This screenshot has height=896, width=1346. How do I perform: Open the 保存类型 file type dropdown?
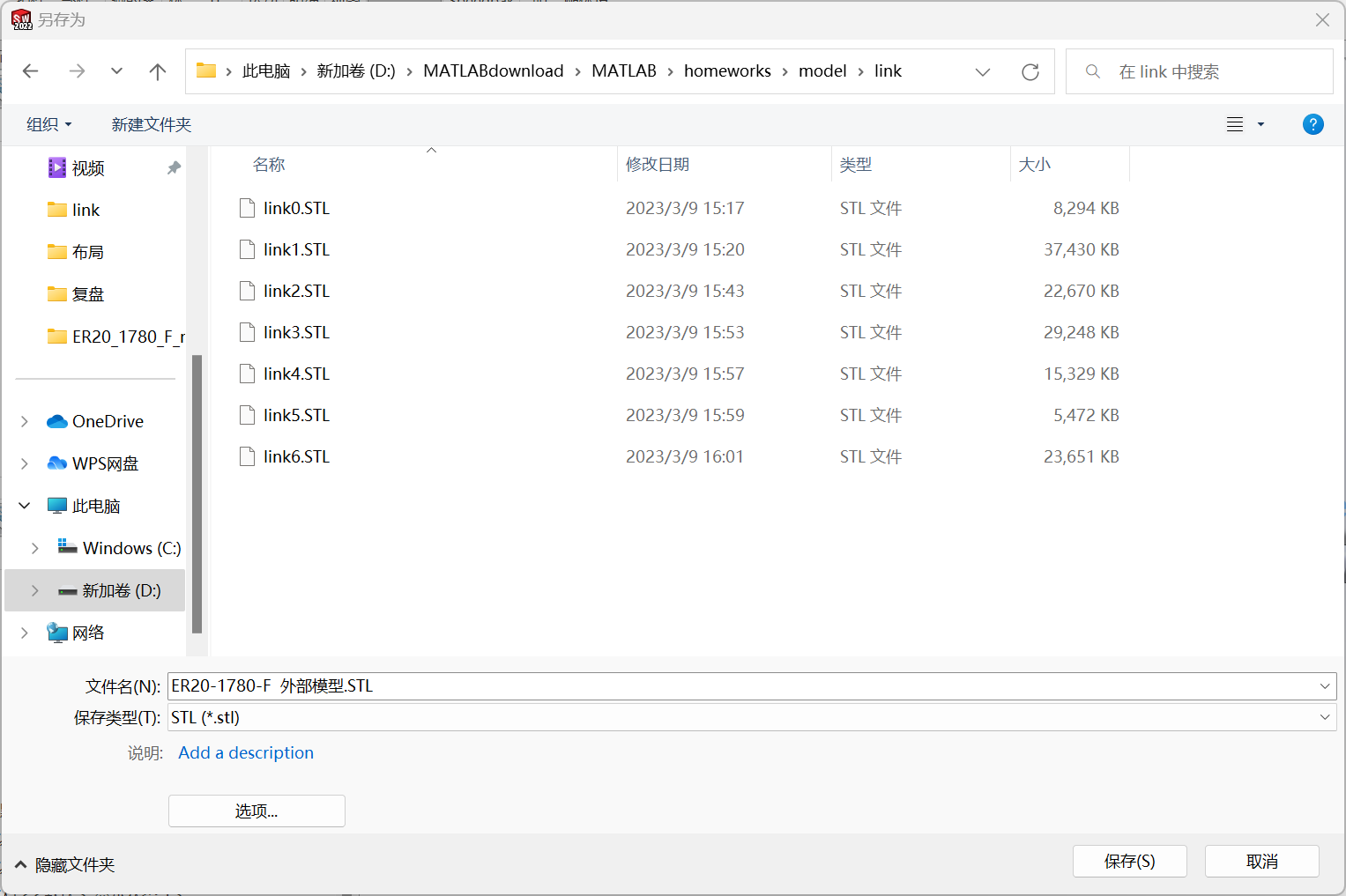tap(1326, 717)
